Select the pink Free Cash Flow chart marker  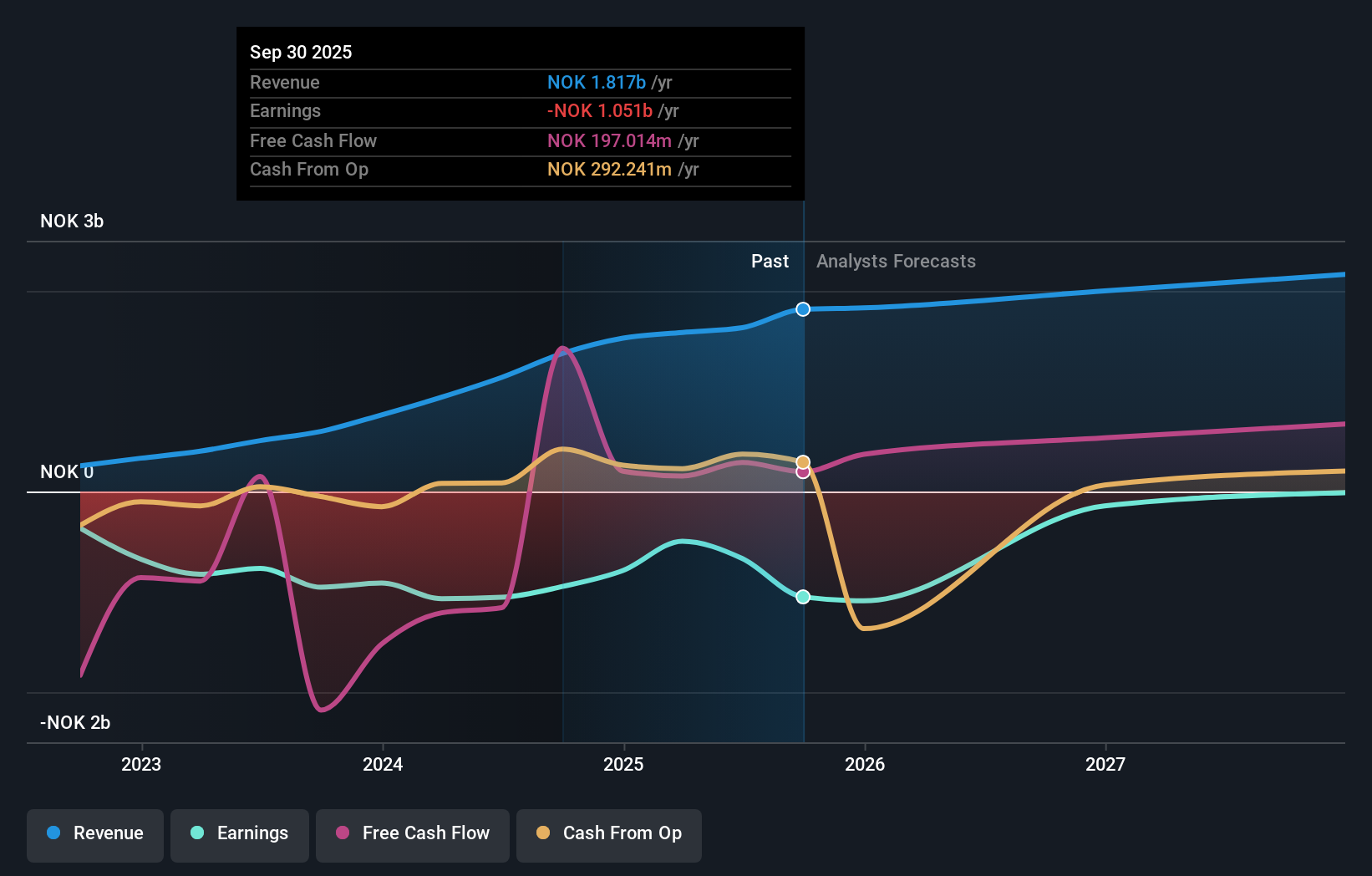pyautogui.click(x=803, y=472)
